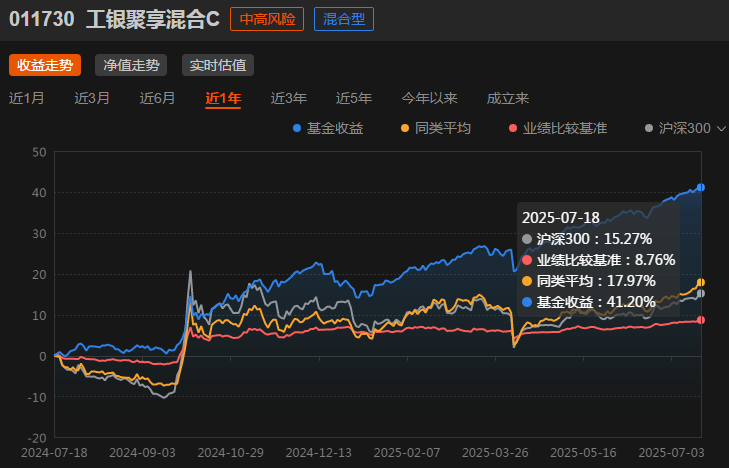Click tooltip value 基金收益：41.20%
Viewport: 729px width, 468px height.
589,302
